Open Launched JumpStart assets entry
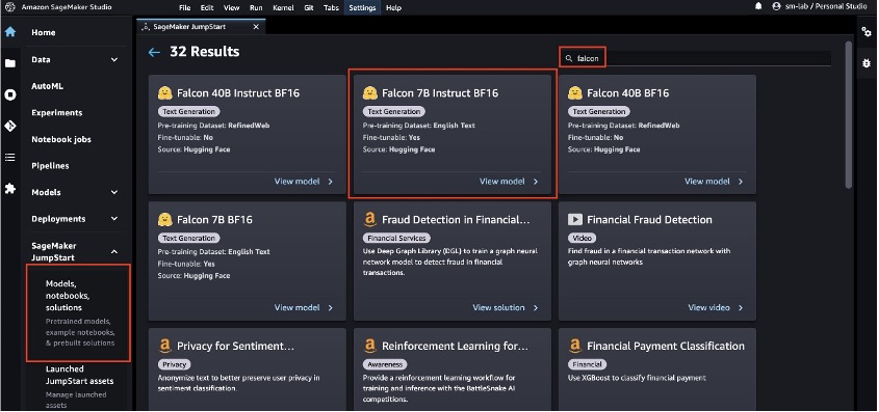This screenshot has width=879, height=412. point(80,387)
